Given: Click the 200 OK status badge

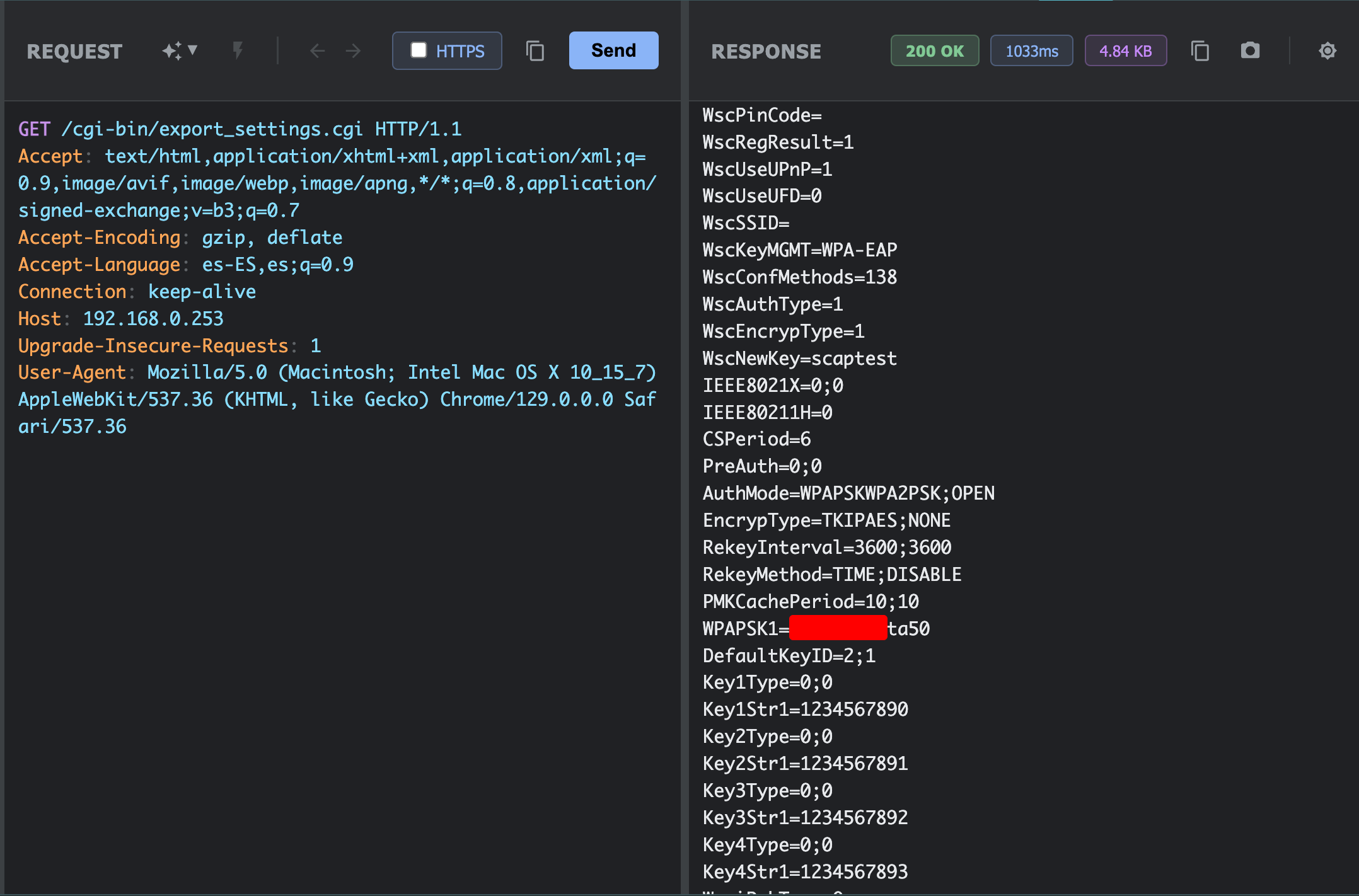Looking at the screenshot, I should pos(934,50).
